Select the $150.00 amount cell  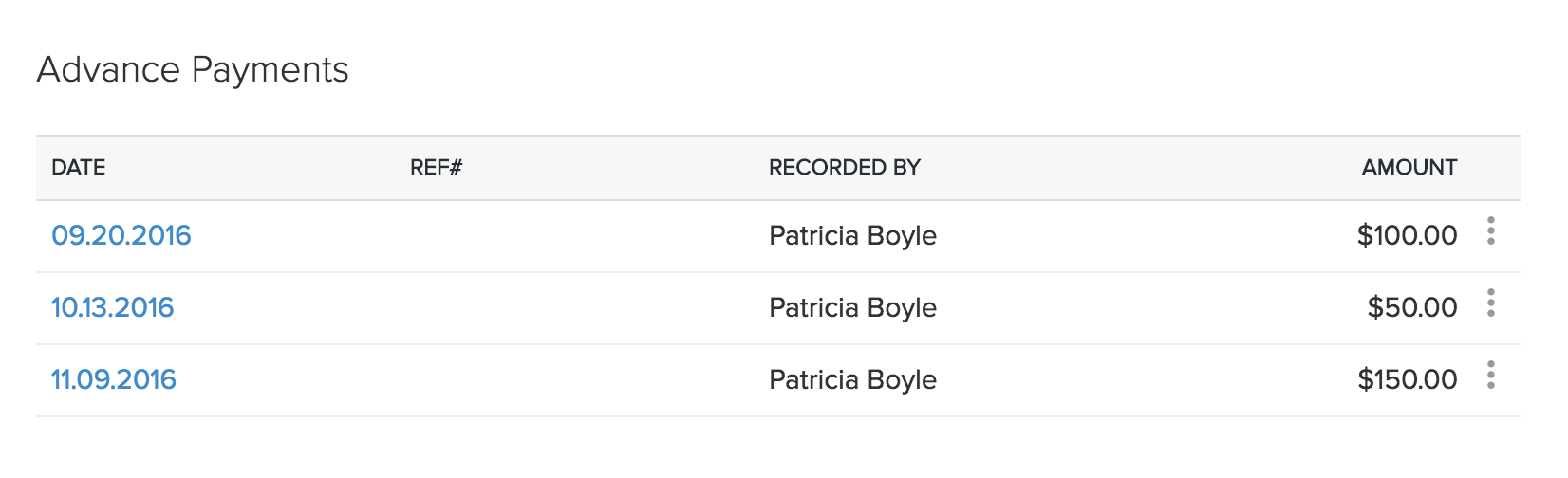tap(1407, 379)
